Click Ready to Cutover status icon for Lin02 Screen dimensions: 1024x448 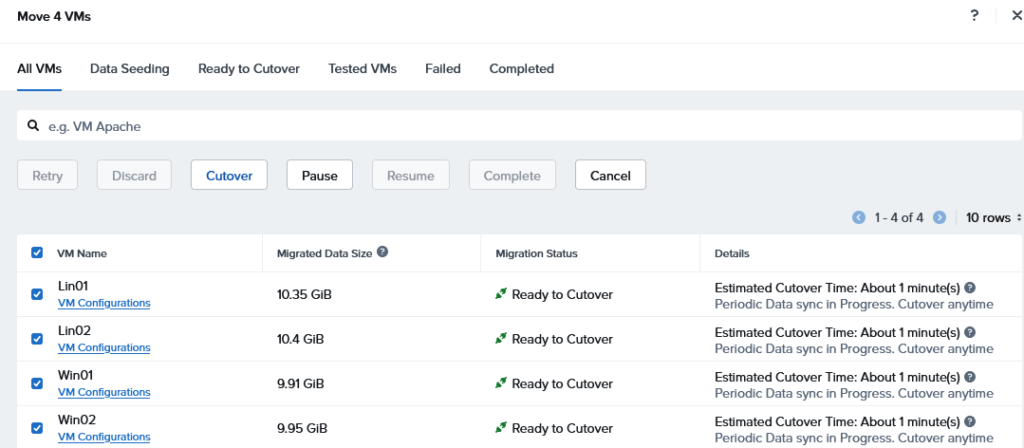point(501,339)
